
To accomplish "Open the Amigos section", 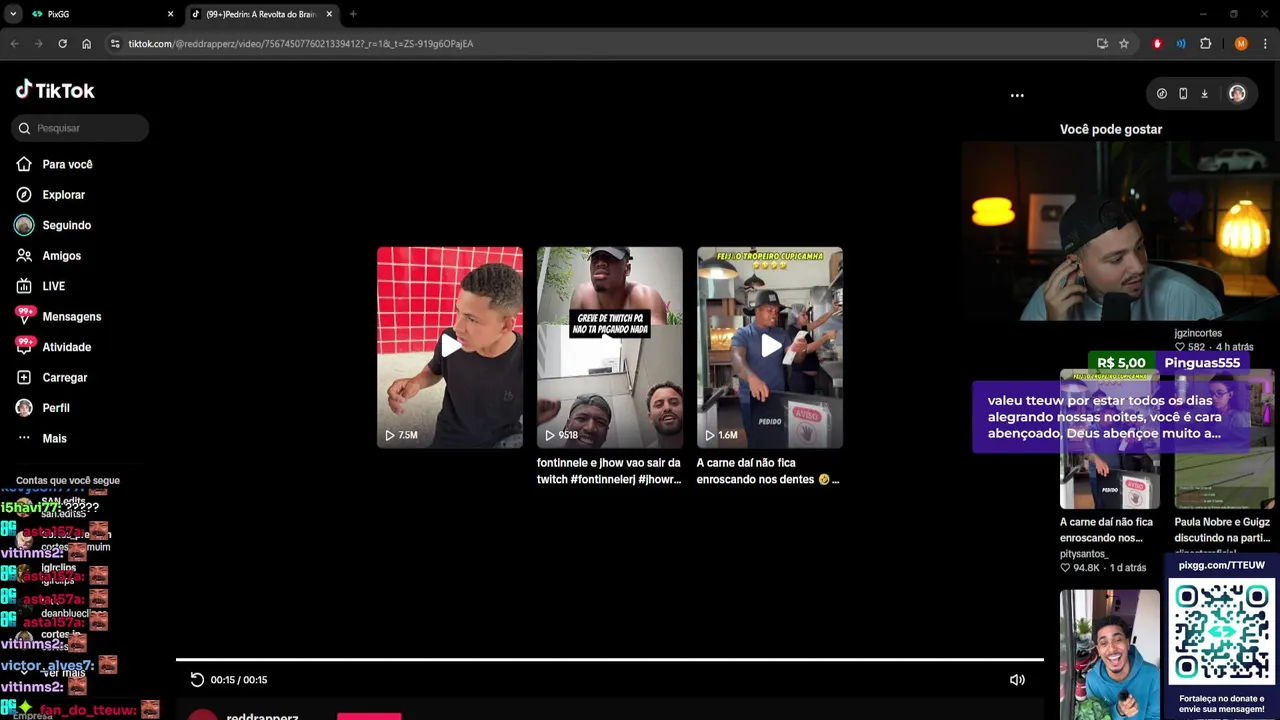I will (x=61, y=256).
